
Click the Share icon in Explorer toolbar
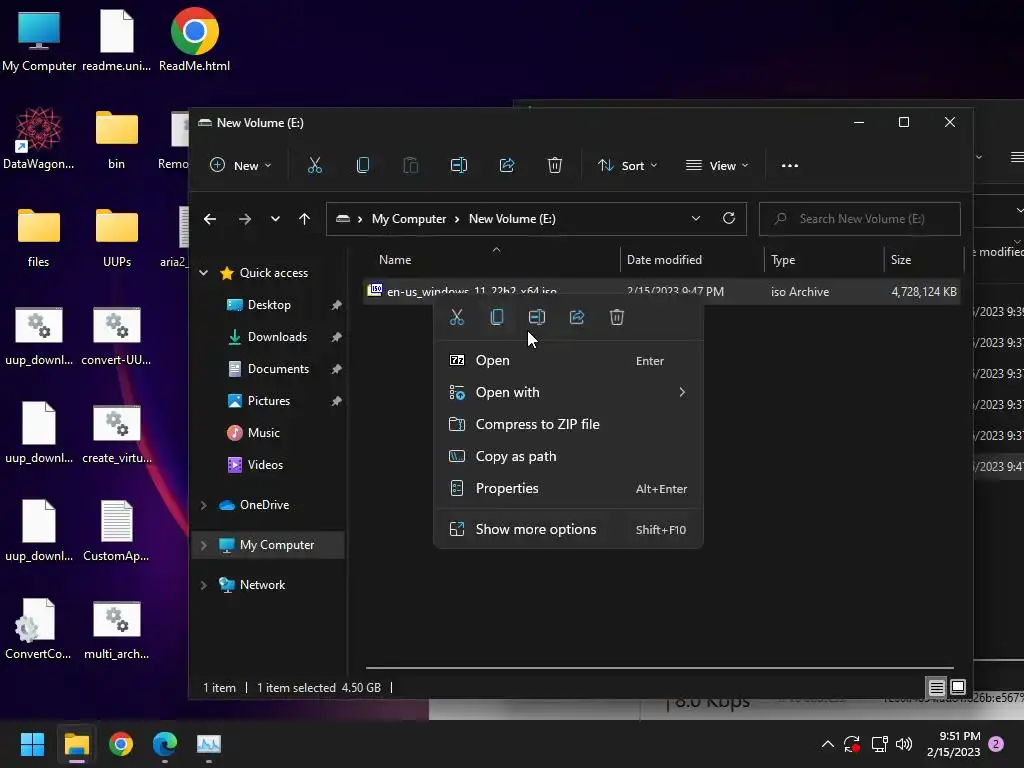507,165
